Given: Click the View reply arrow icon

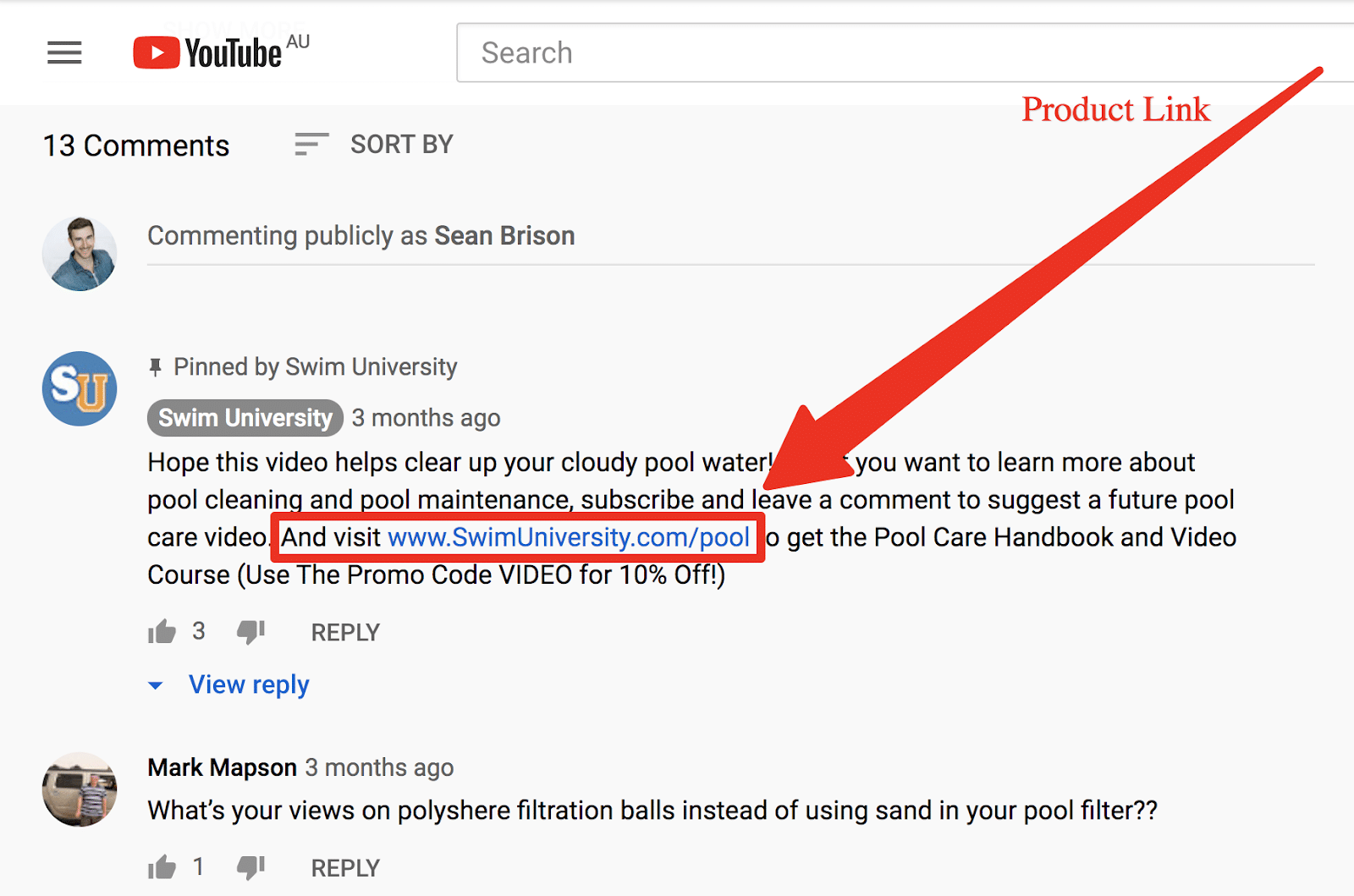Looking at the screenshot, I should pos(156,685).
